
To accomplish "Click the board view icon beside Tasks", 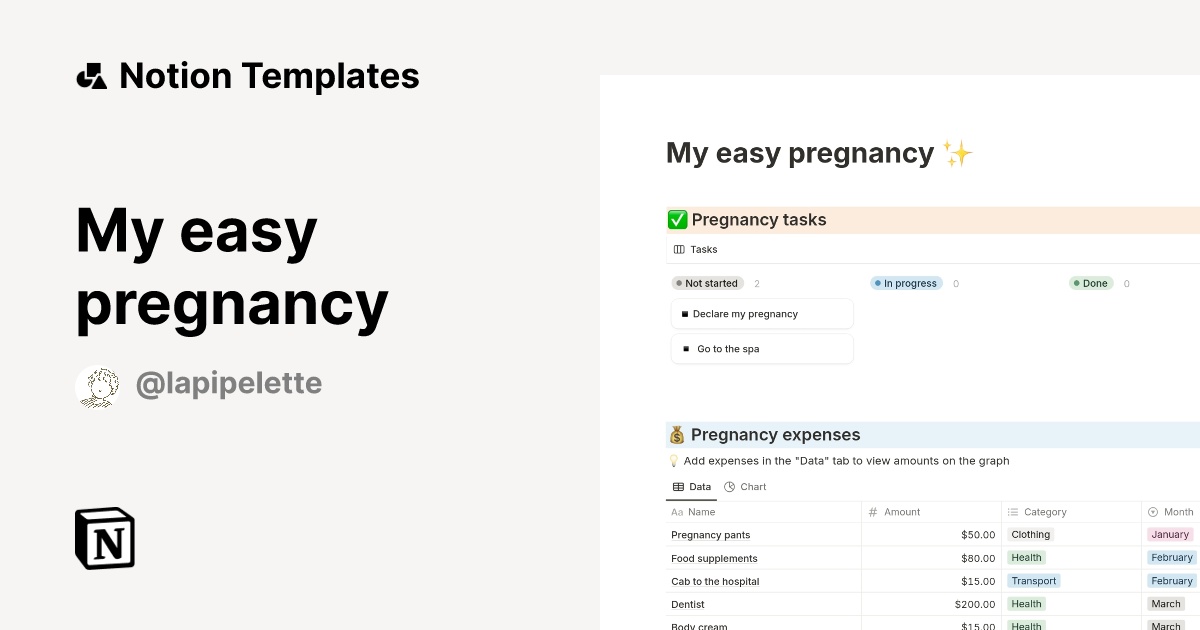I will point(678,249).
